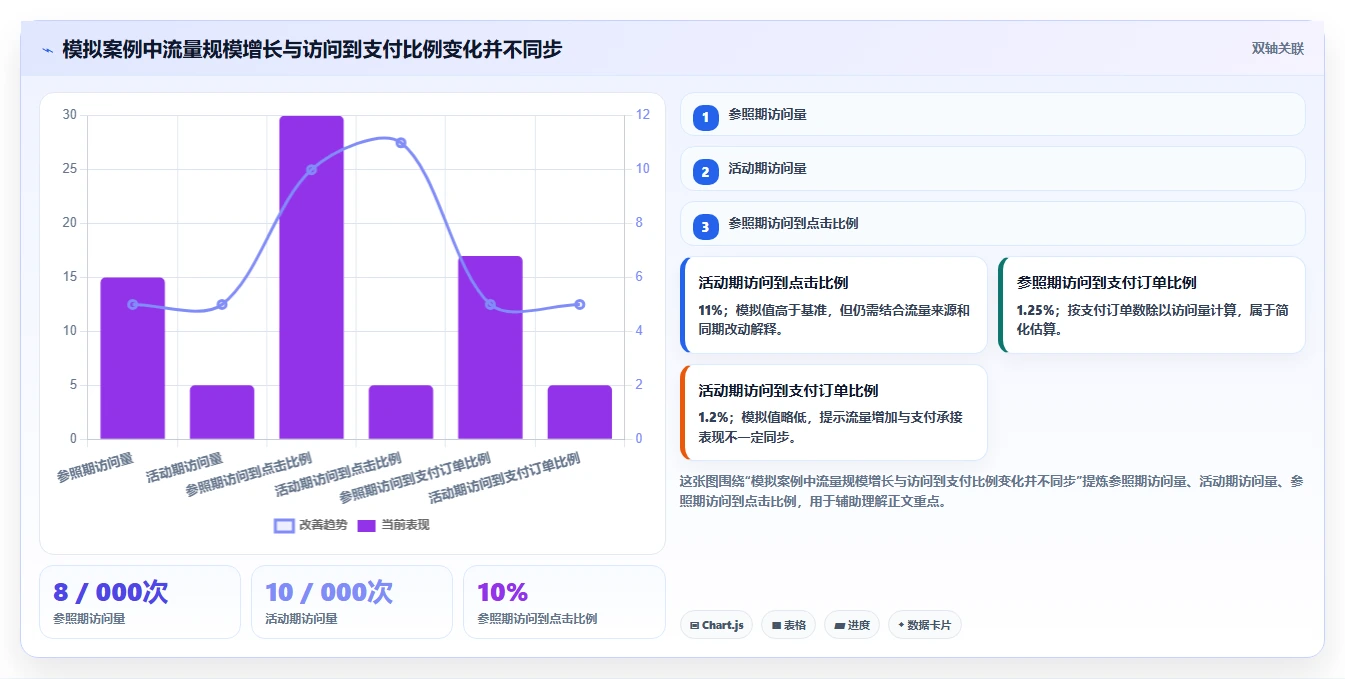Click the 表格 tag chip

tap(788, 625)
